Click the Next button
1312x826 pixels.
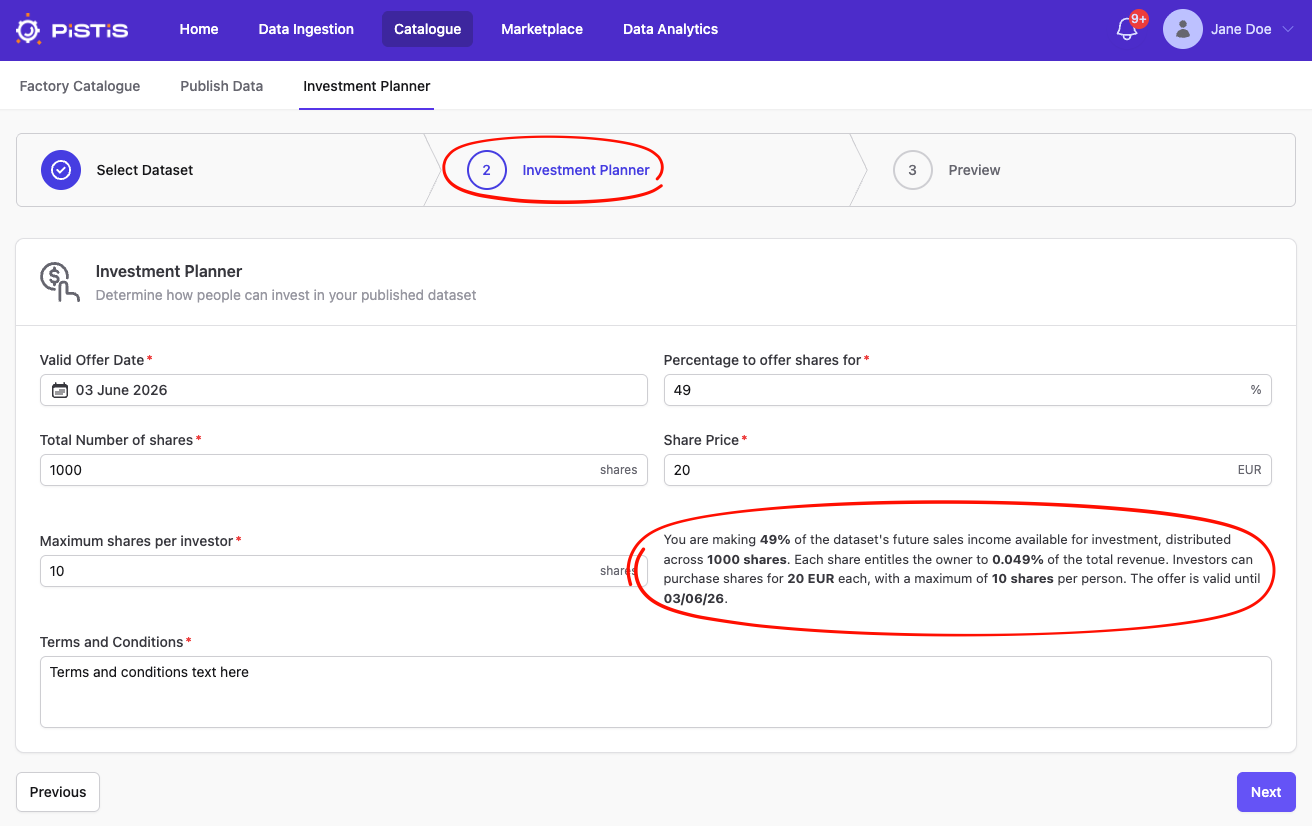(1266, 792)
